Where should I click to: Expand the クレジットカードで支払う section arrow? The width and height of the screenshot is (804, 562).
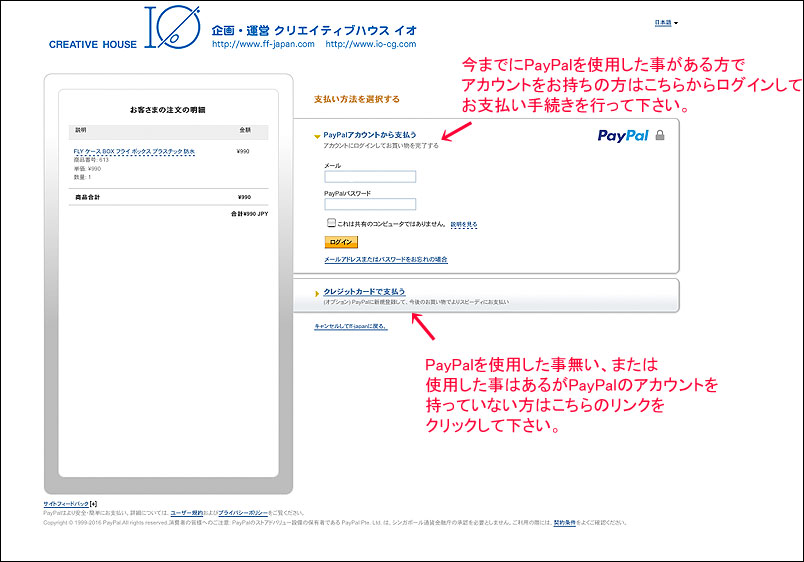317,293
